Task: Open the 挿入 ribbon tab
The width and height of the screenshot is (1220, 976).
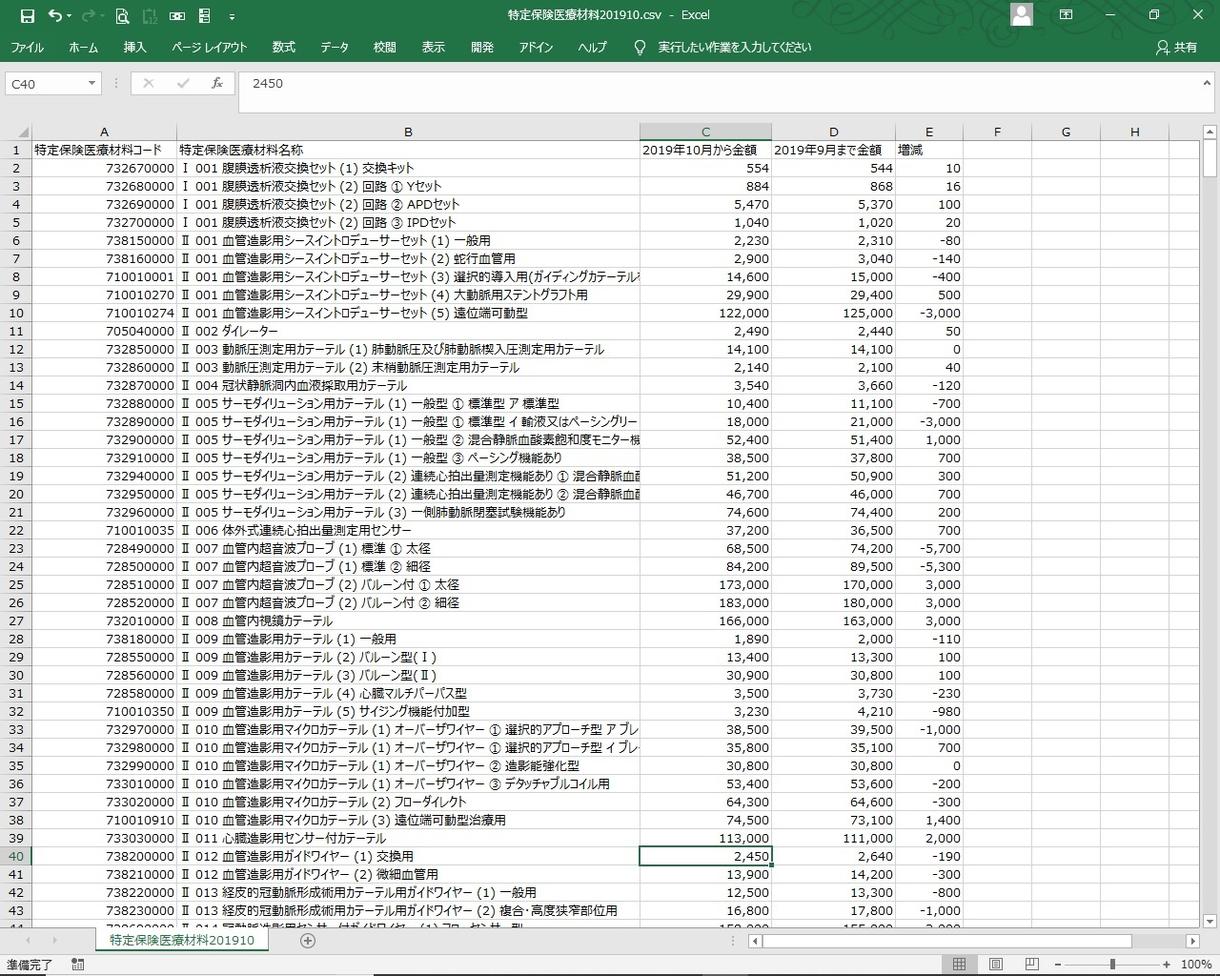Action: click(135, 47)
